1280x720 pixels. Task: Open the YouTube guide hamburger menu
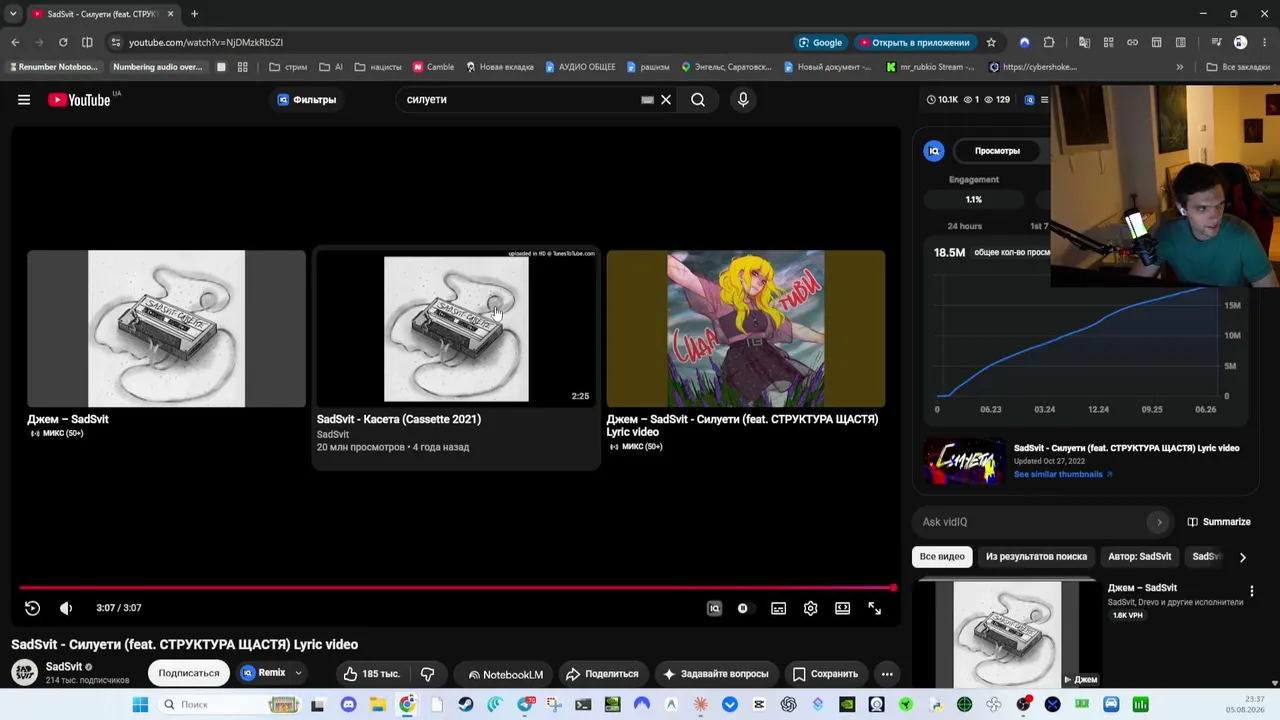[x=24, y=100]
